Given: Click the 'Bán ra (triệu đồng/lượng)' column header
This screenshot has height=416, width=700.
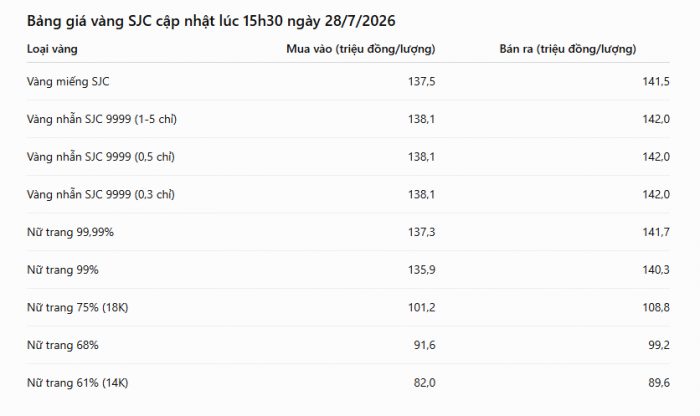Looking at the screenshot, I should coord(568,49).
